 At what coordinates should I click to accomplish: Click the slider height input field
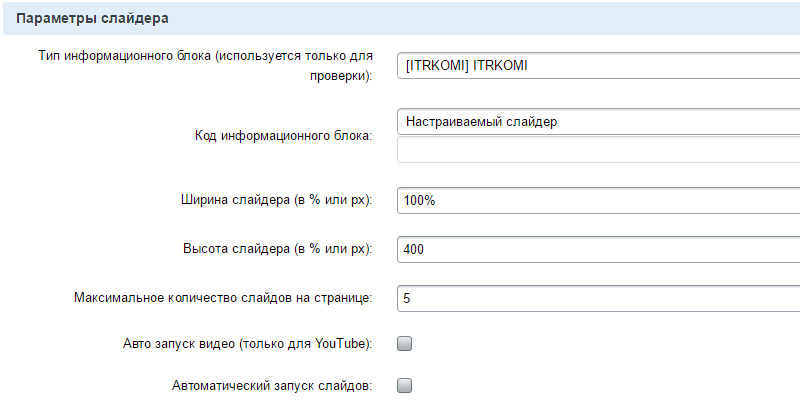pyautogui.click(x=598, y=248)
